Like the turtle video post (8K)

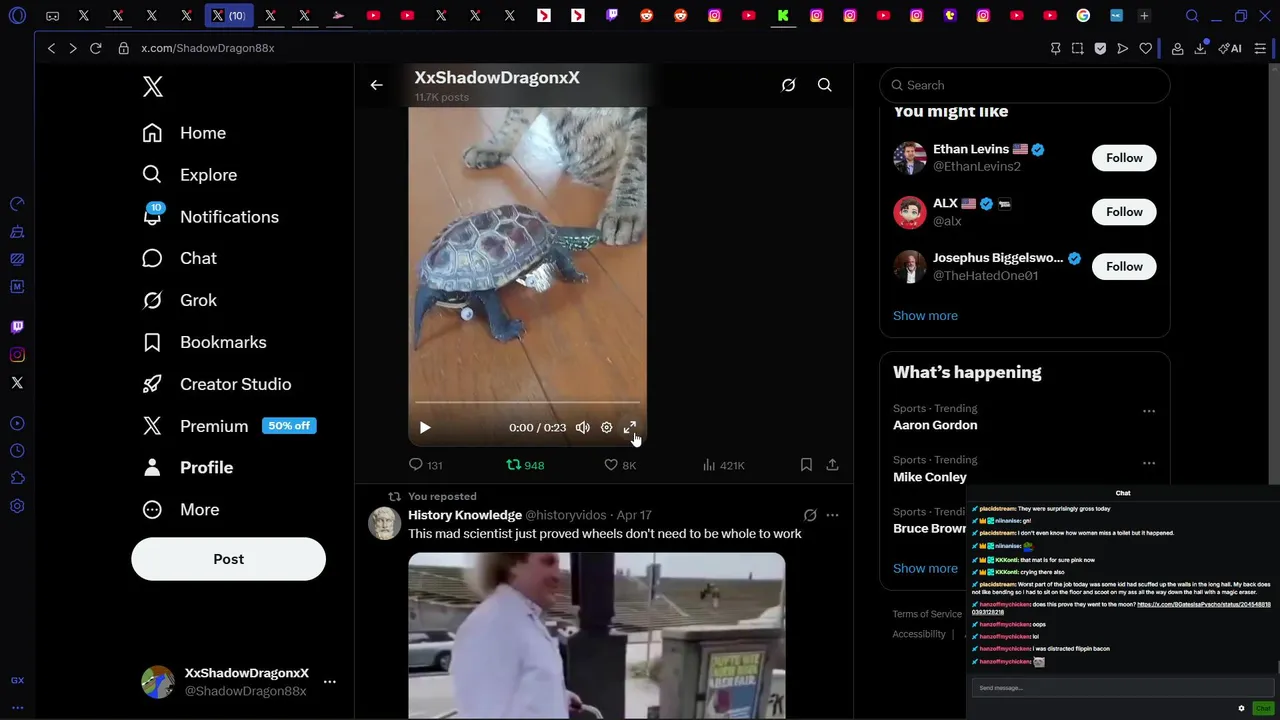[620, 465]
